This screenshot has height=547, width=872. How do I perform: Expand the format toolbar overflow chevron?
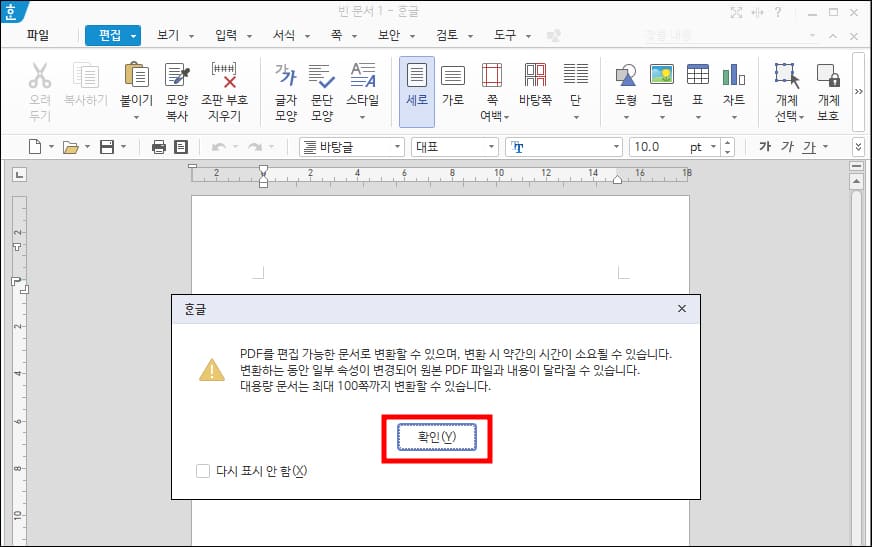[858, 147]
